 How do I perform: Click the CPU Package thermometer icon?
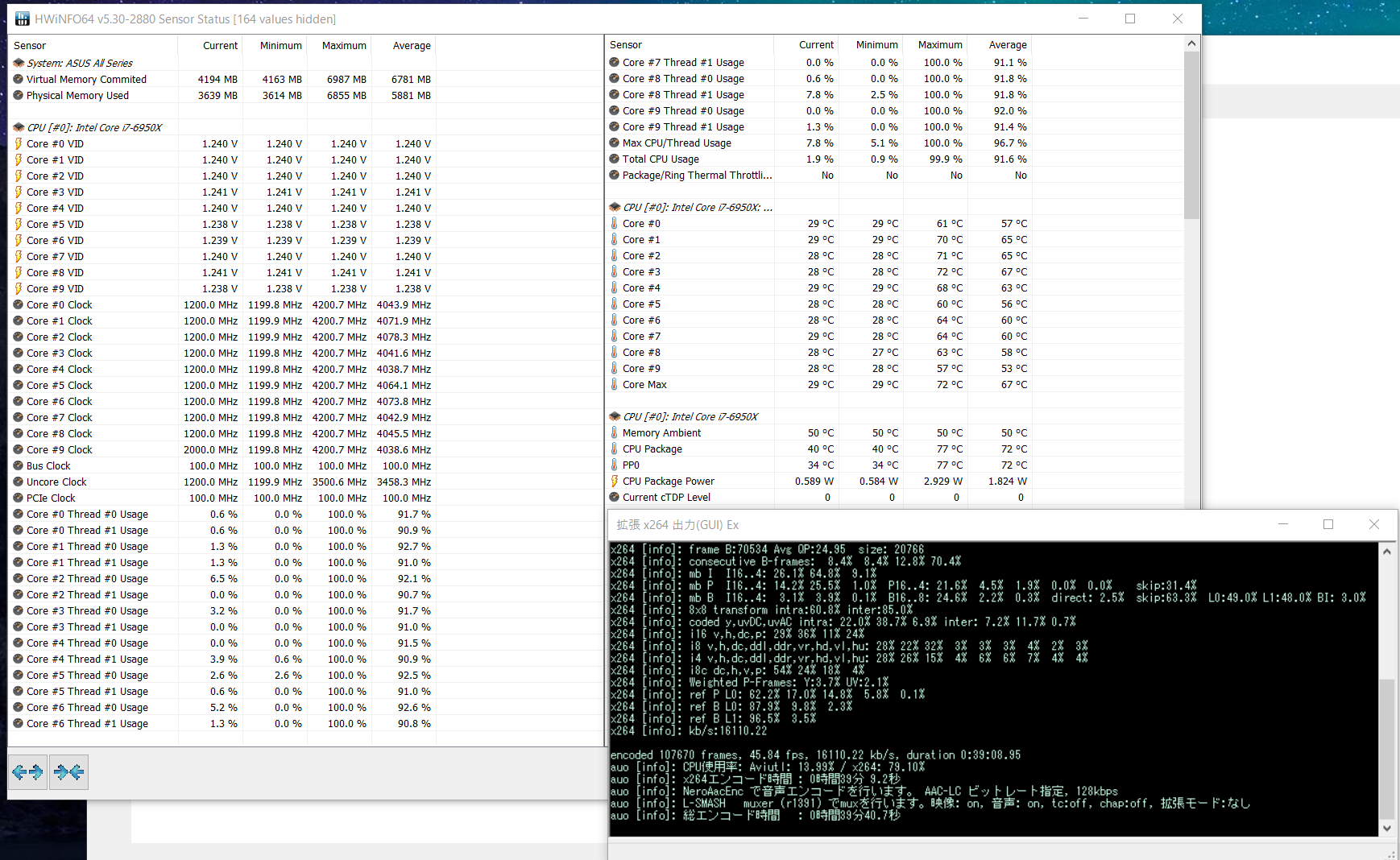click(x=615, y=449)
